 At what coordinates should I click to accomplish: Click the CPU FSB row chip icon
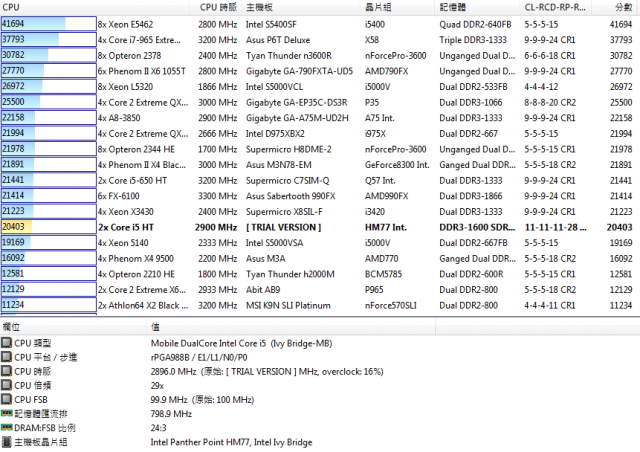6,399
